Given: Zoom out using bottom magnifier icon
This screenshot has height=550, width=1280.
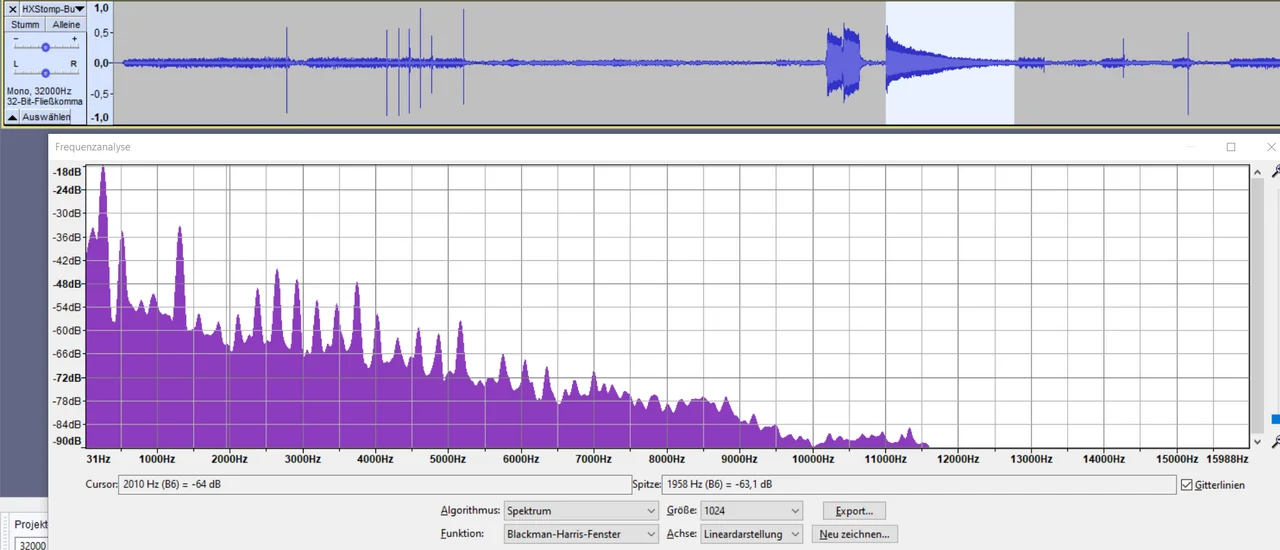Looking at the screenshot, I should 1274,441.
